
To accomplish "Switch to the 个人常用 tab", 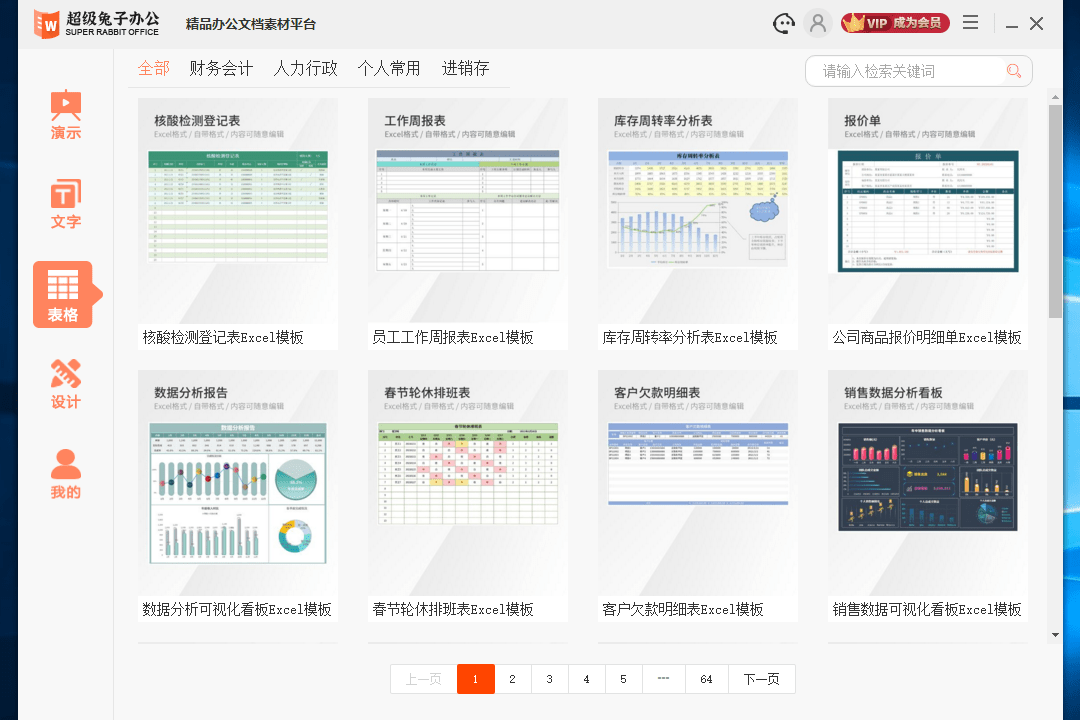I will (389, 68).
